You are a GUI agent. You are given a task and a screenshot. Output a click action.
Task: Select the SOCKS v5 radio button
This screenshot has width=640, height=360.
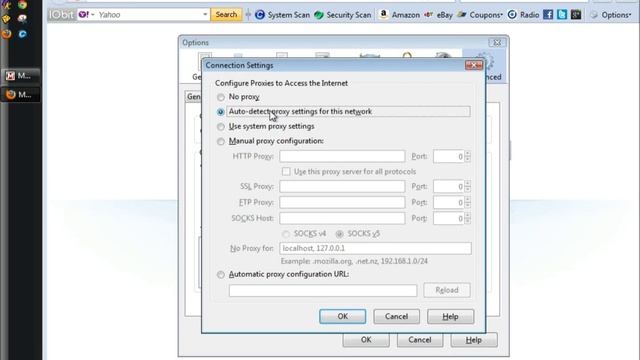(x=339, y=234)
